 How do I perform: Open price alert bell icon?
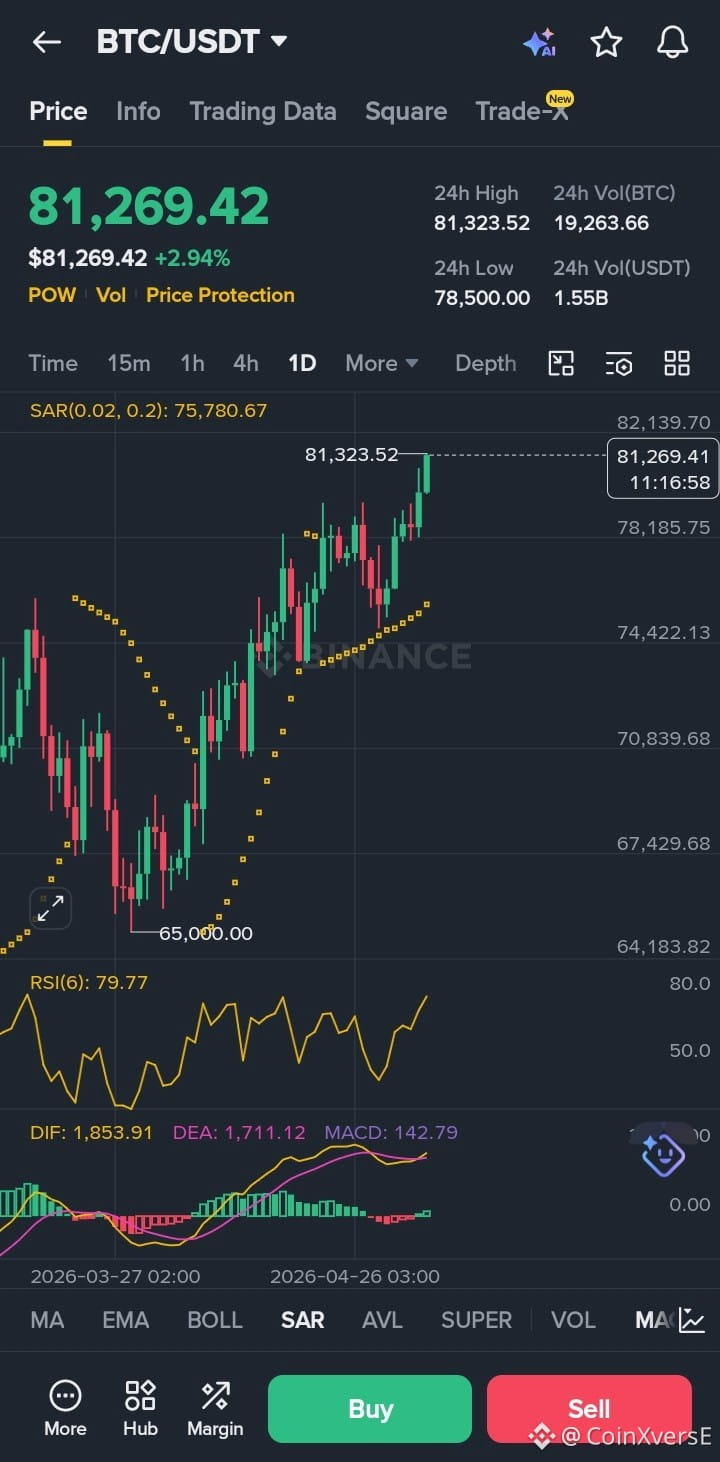tap(672, 42)
